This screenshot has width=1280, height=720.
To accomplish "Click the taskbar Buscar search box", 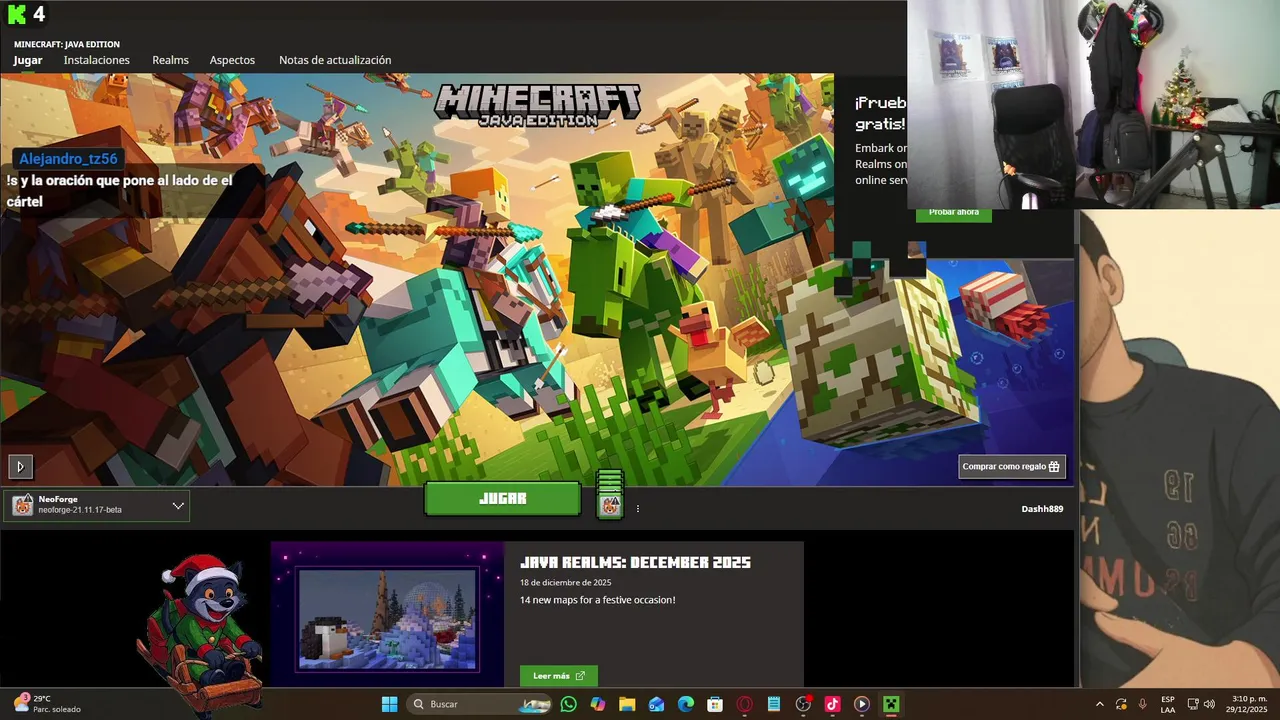I will point(481,704).
